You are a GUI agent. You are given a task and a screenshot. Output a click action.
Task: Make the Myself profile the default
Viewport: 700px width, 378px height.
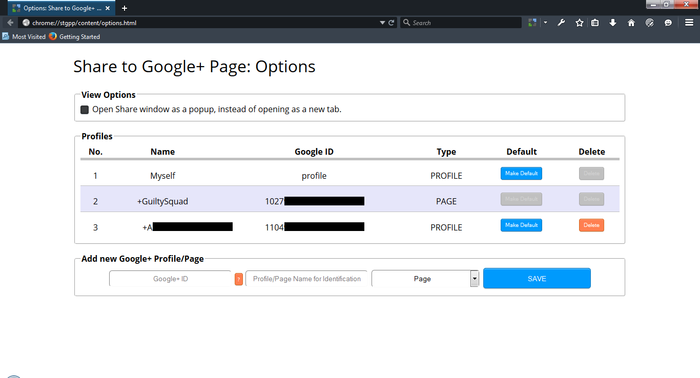coord(521,173)
